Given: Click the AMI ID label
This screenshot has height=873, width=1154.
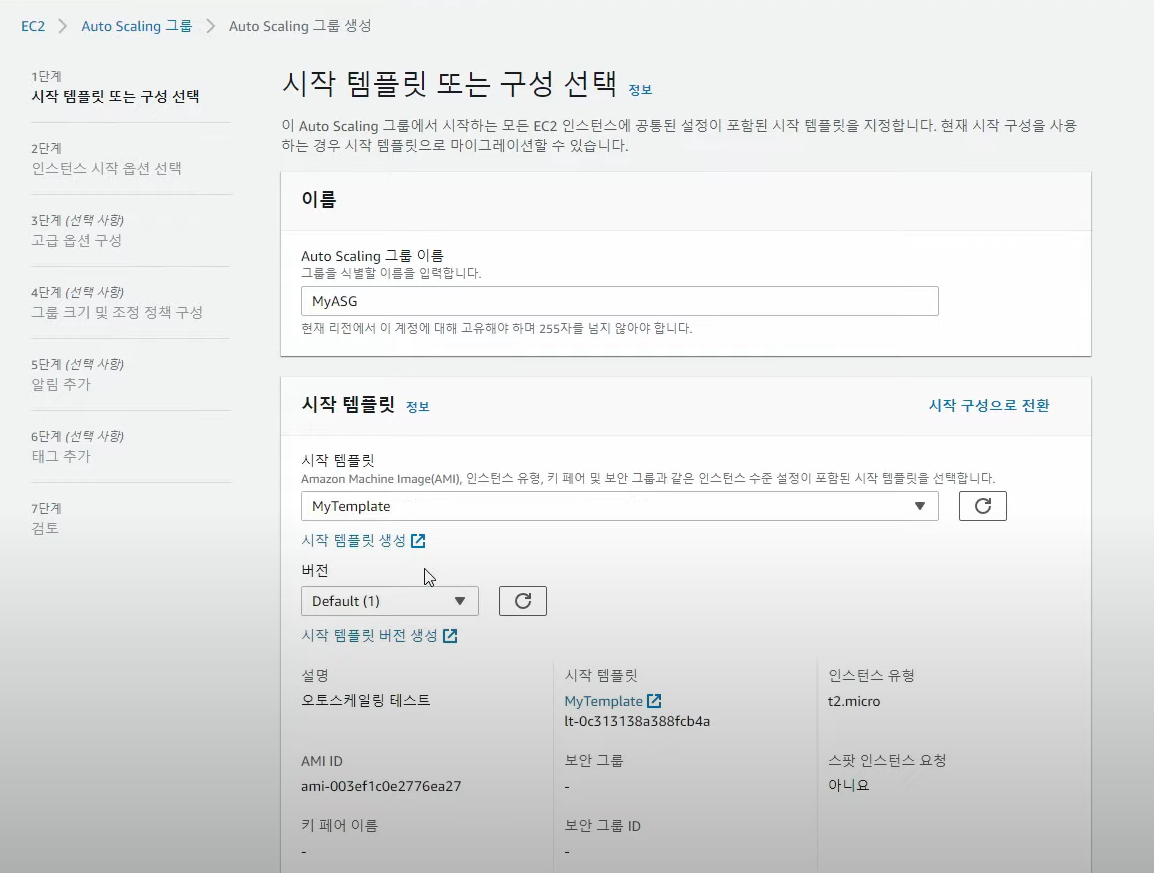Looking at the screenshot, I should point(322,761).
